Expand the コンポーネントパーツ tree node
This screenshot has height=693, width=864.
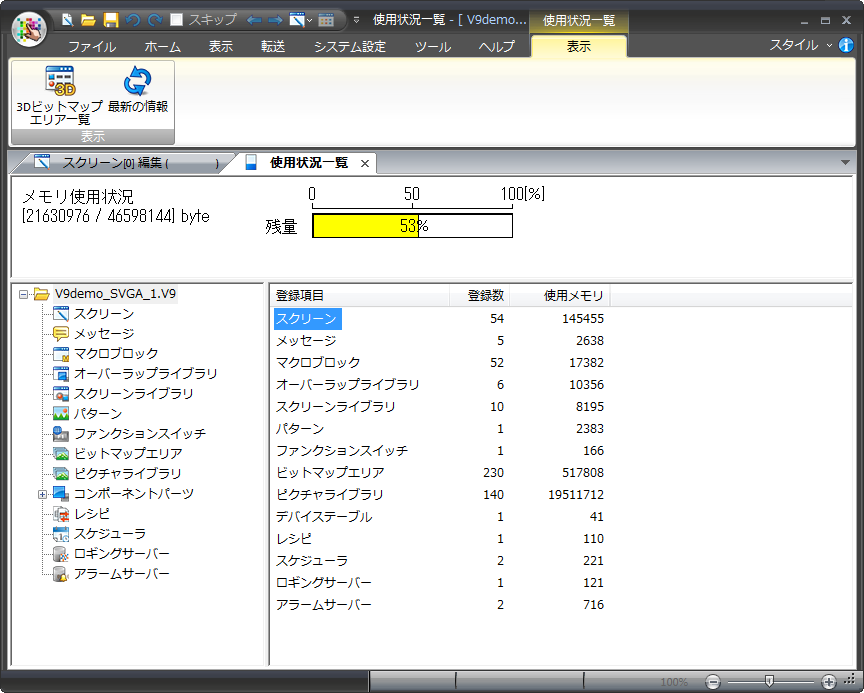coord(43,494)
